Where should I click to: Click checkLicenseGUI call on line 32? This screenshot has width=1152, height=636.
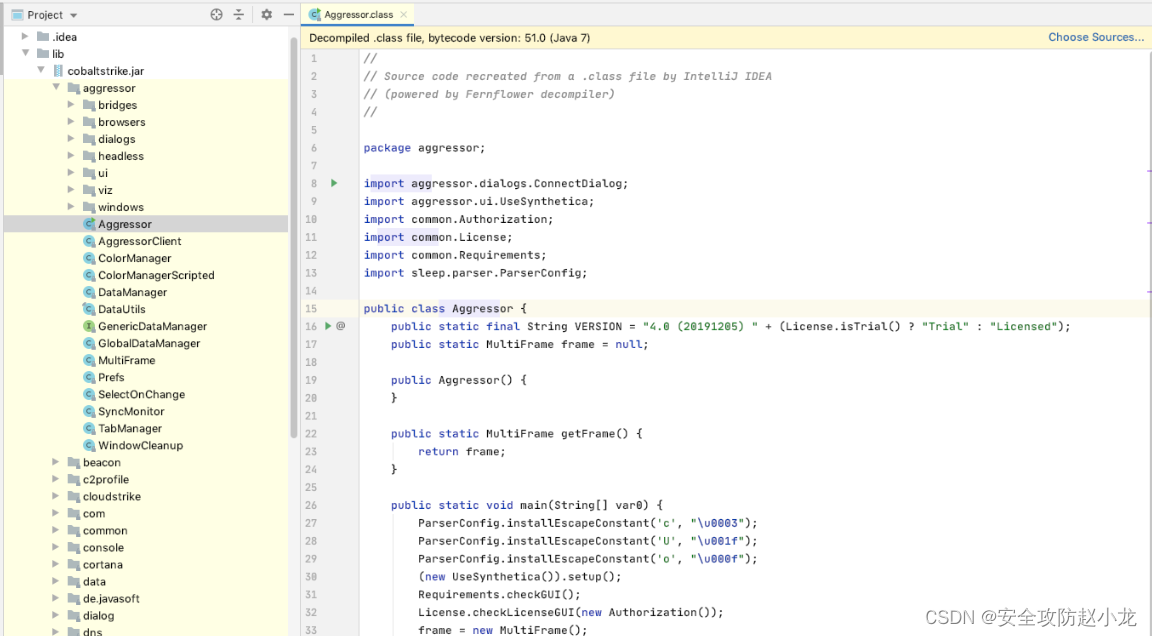(523, 612)
